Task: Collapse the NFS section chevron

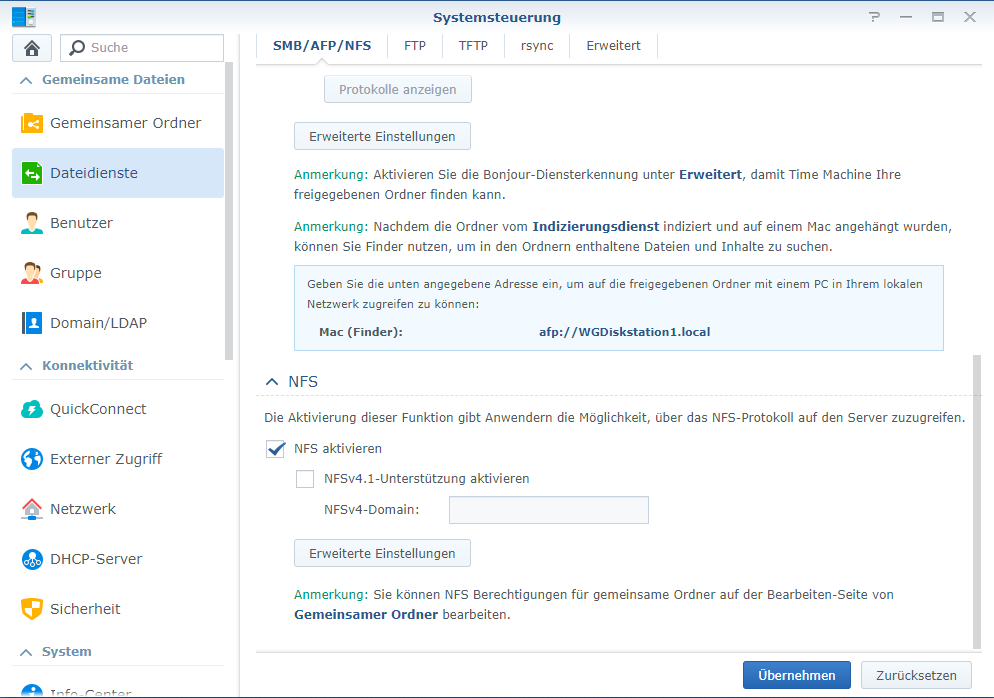Action: pos(271,382)
